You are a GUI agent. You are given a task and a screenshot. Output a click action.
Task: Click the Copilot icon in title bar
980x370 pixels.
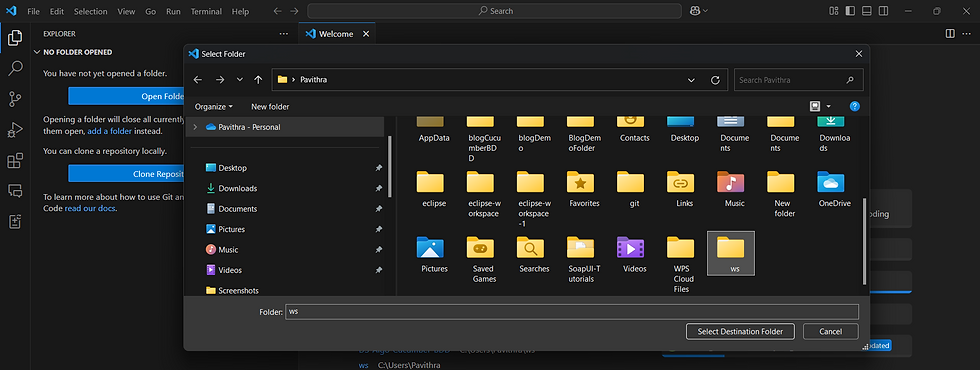(694, 11)
